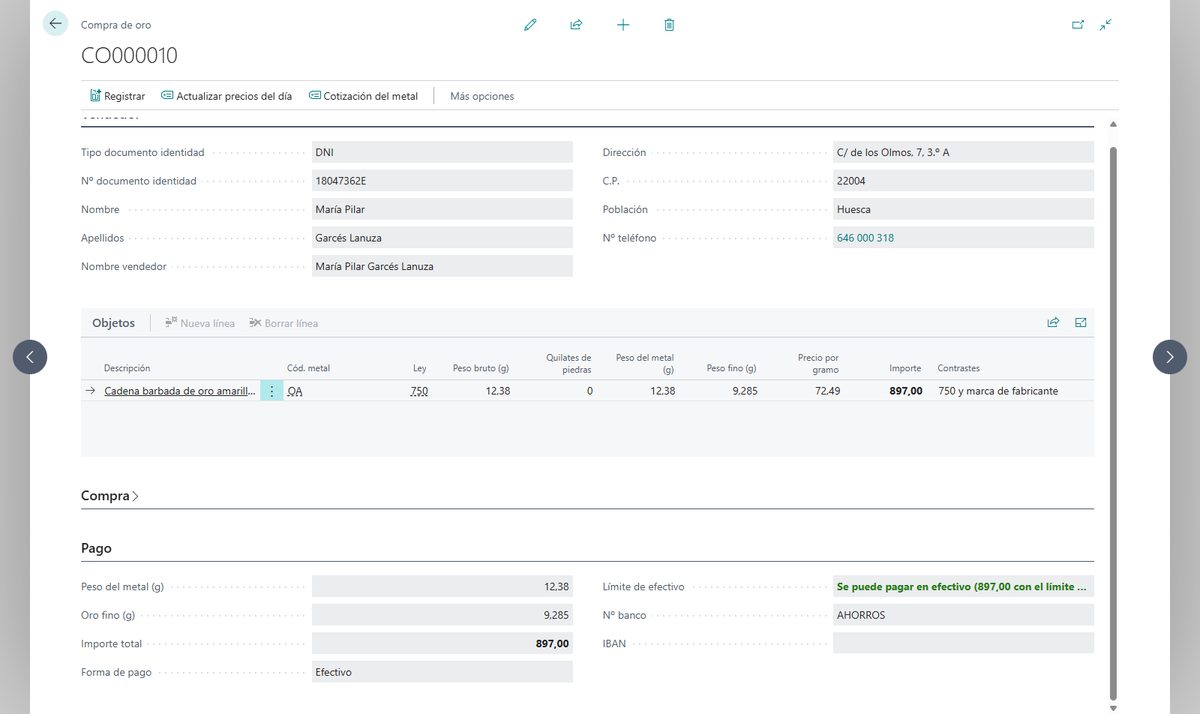
Task: Click the Ley value 750
Action: tap(419, 391)
